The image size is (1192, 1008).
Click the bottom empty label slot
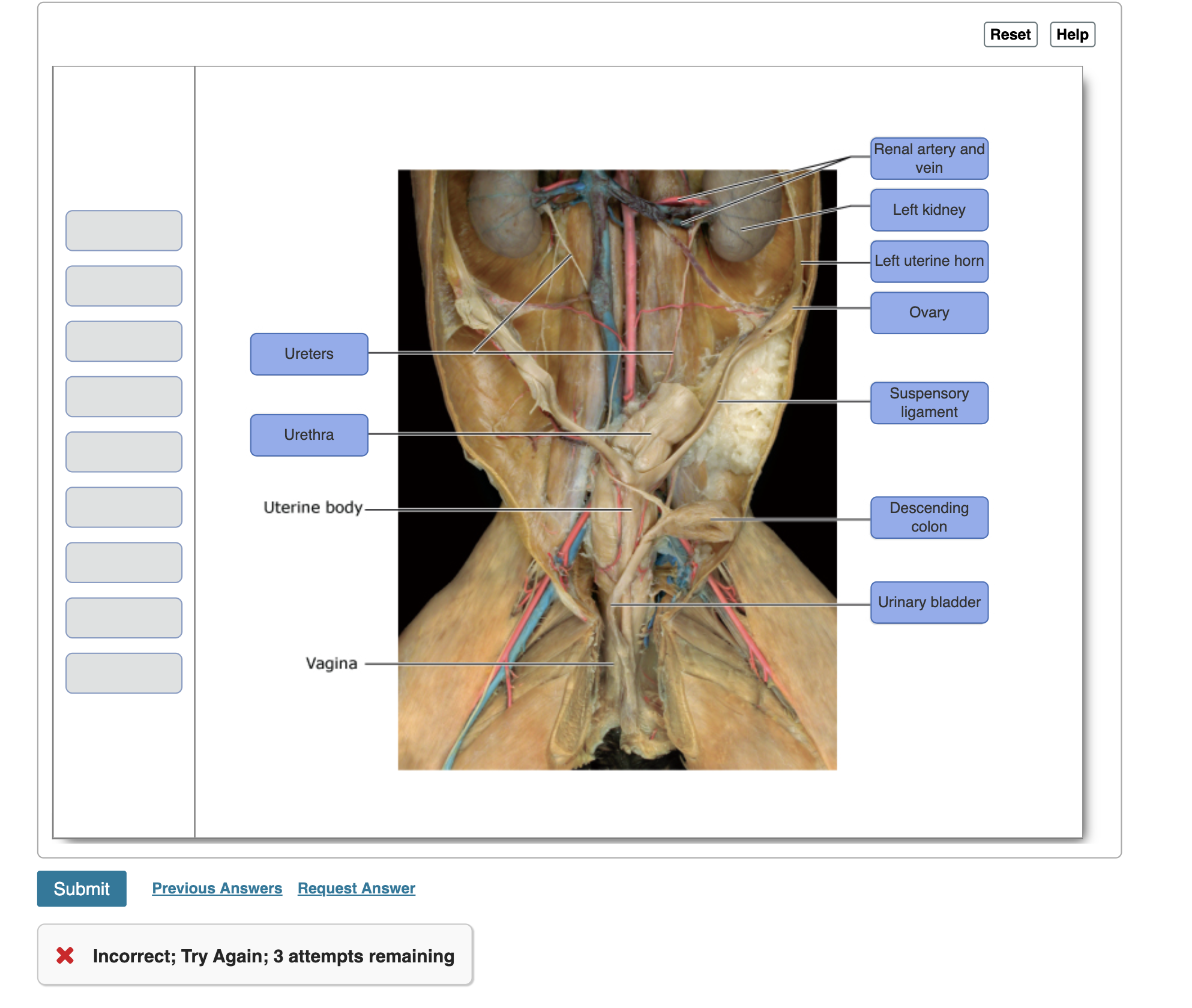124,673
